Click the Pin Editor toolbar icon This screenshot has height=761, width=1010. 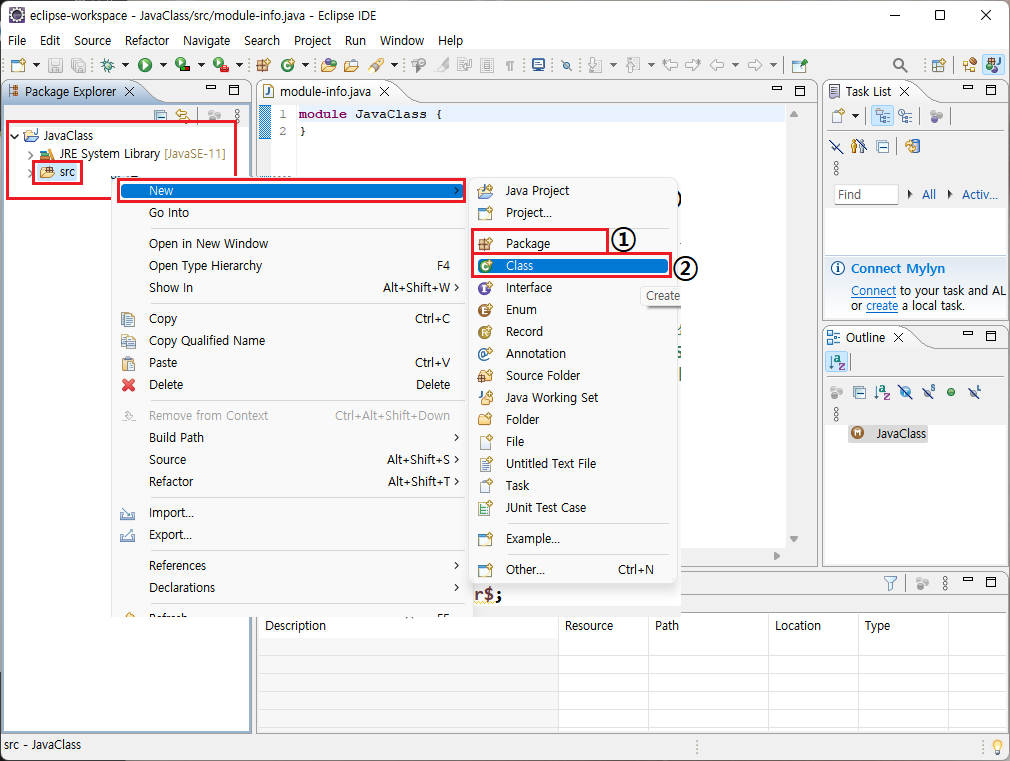pos(799,65)
